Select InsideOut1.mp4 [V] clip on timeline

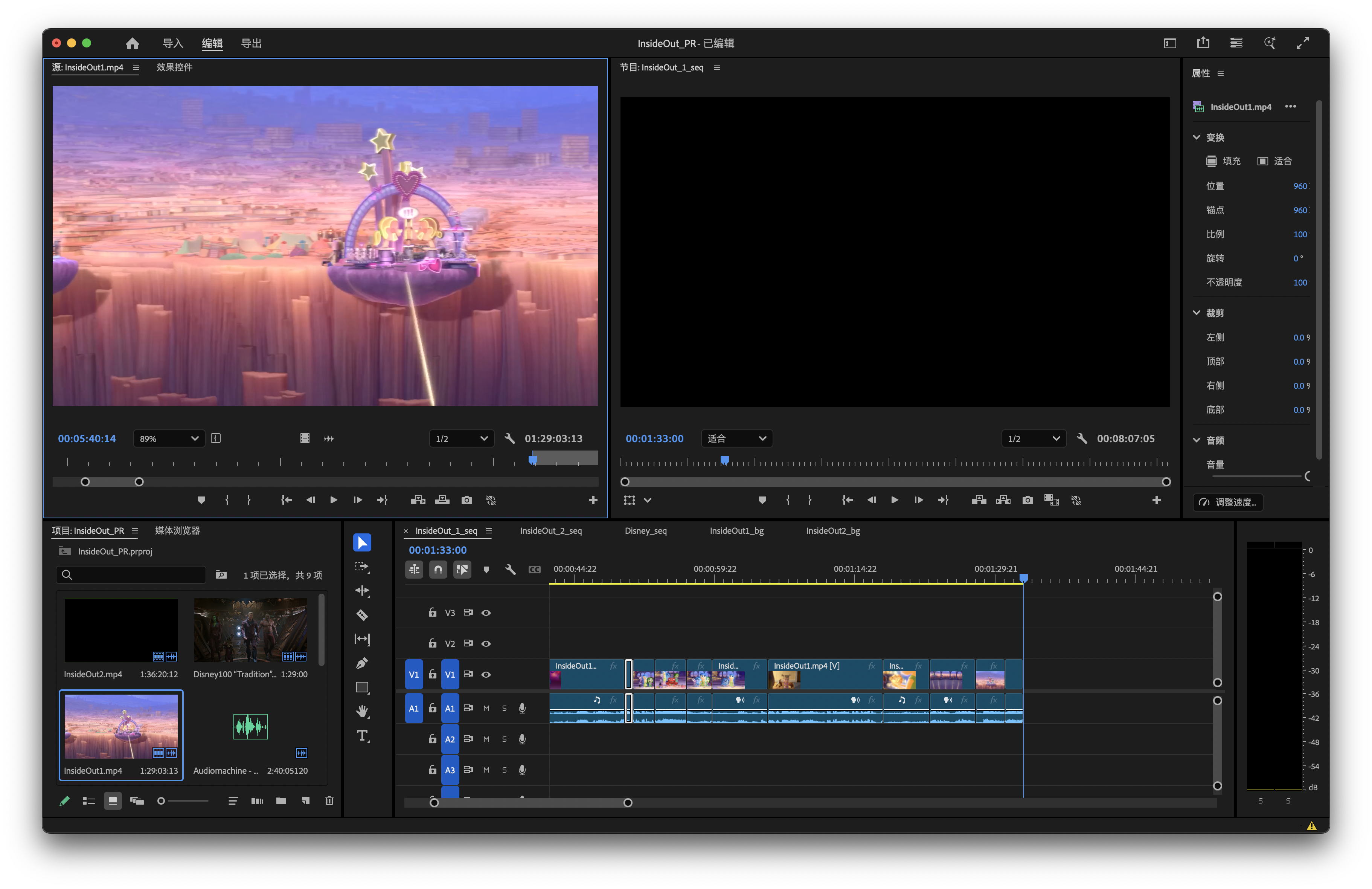pyautogui.click(x=824, y=674)
